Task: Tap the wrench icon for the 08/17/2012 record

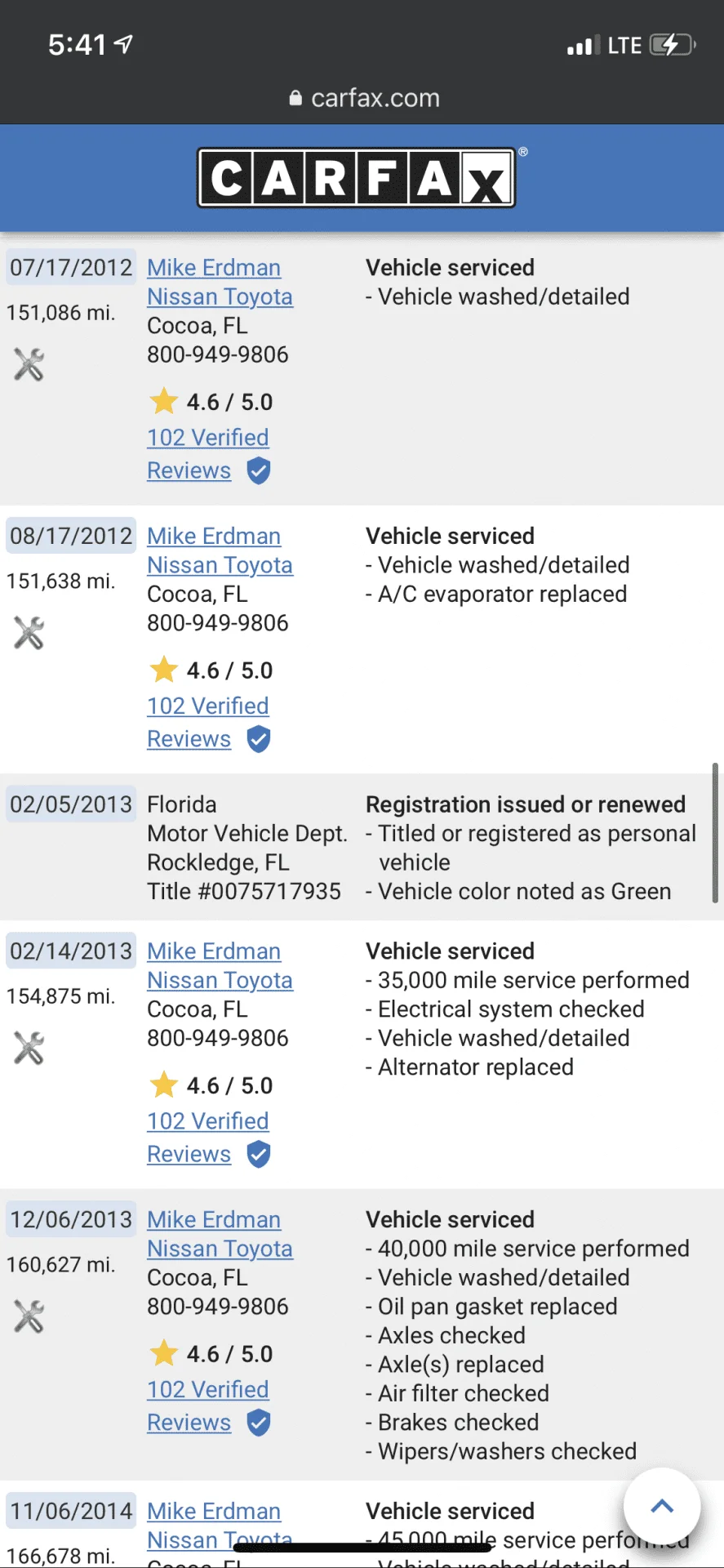Action: point(29,633)
